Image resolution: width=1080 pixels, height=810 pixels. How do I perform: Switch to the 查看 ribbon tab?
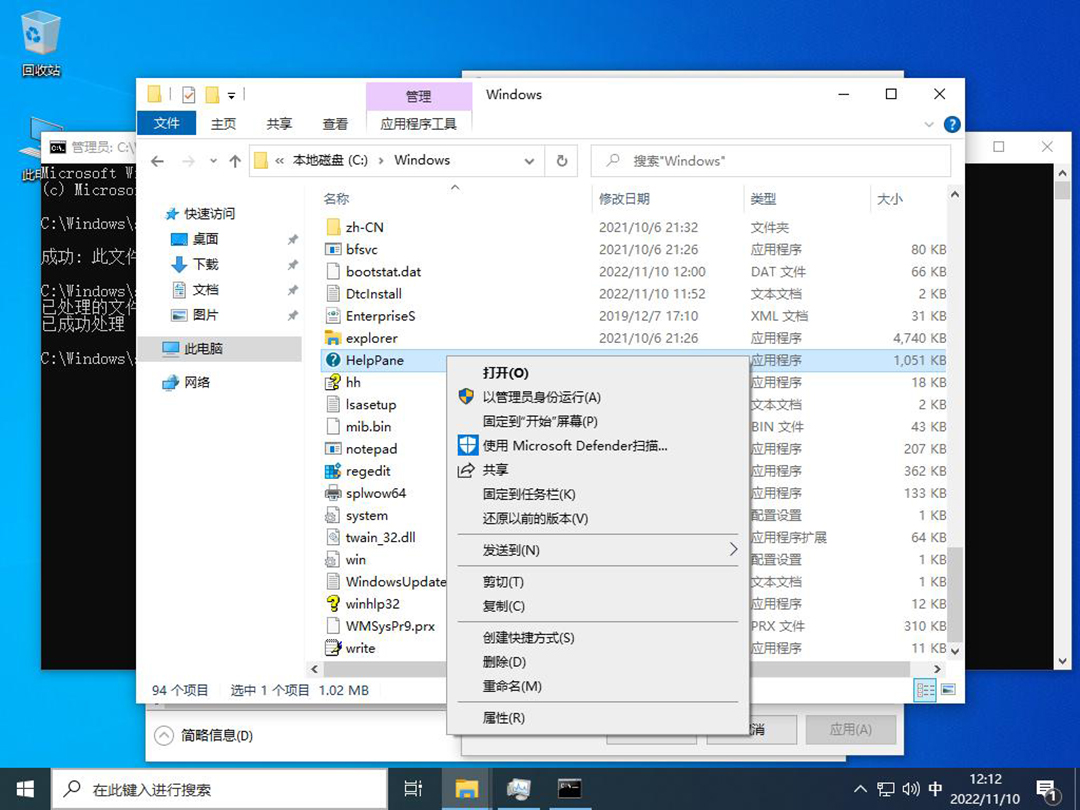[x=335, y=124]
